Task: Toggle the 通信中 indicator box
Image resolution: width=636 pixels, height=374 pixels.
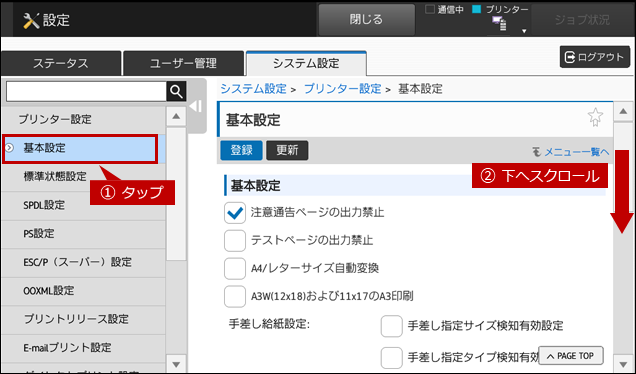Action: [x=430, y=9]
